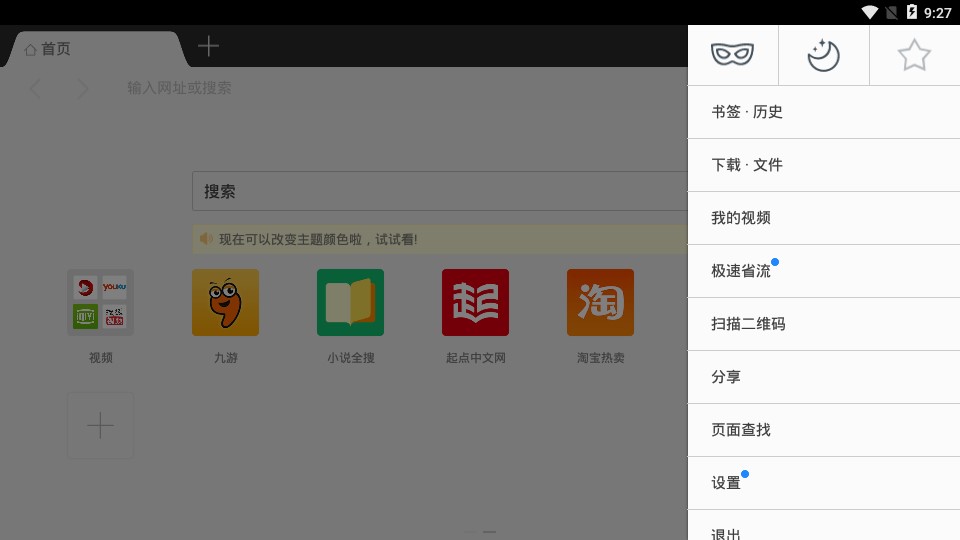
Task: Add a new shortcut tile
Action: pos(100,426)
